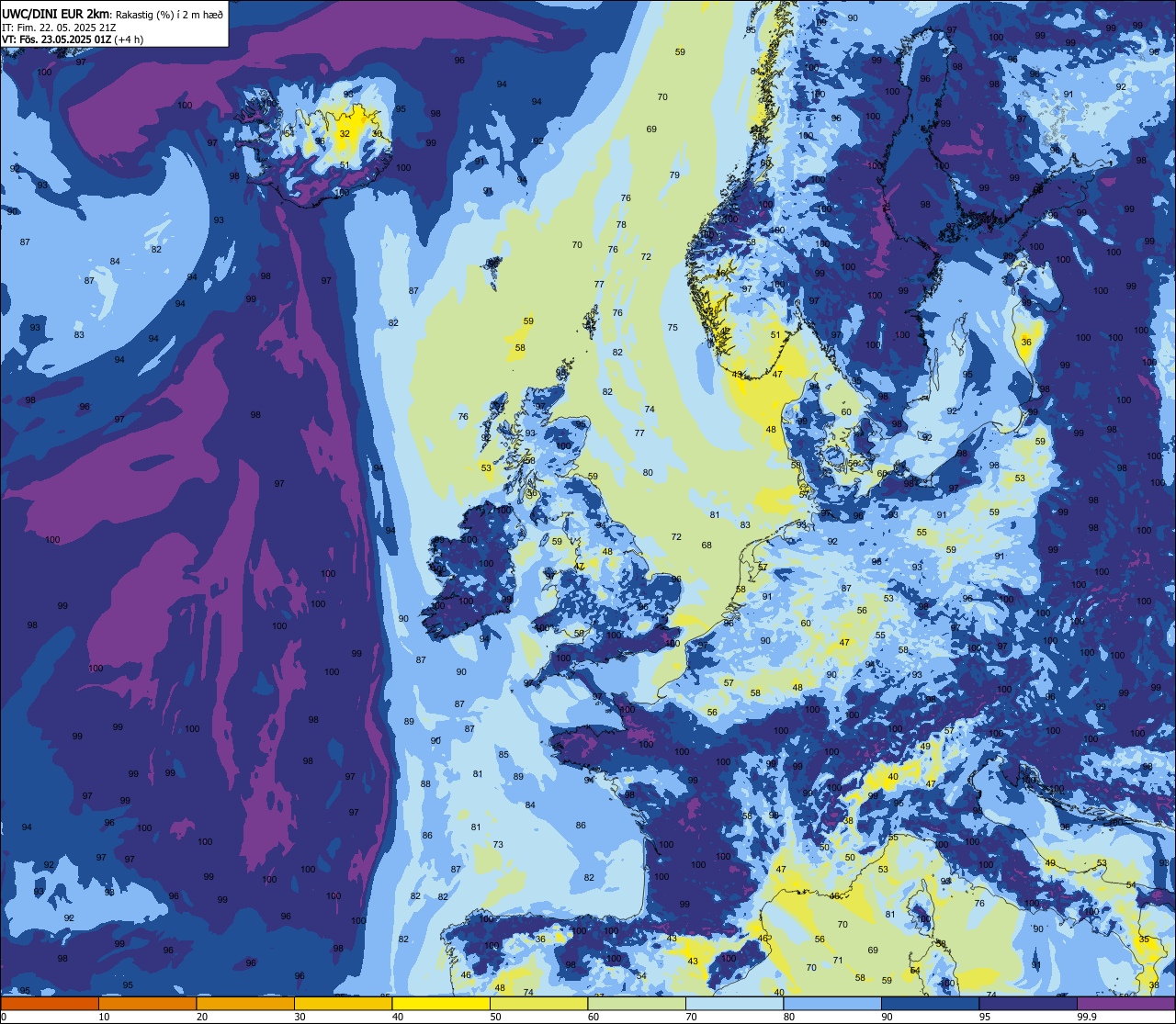Click the "78" humidity value on the map
The width and height of the screenshot is (1176, 1024).
(621, 225)
